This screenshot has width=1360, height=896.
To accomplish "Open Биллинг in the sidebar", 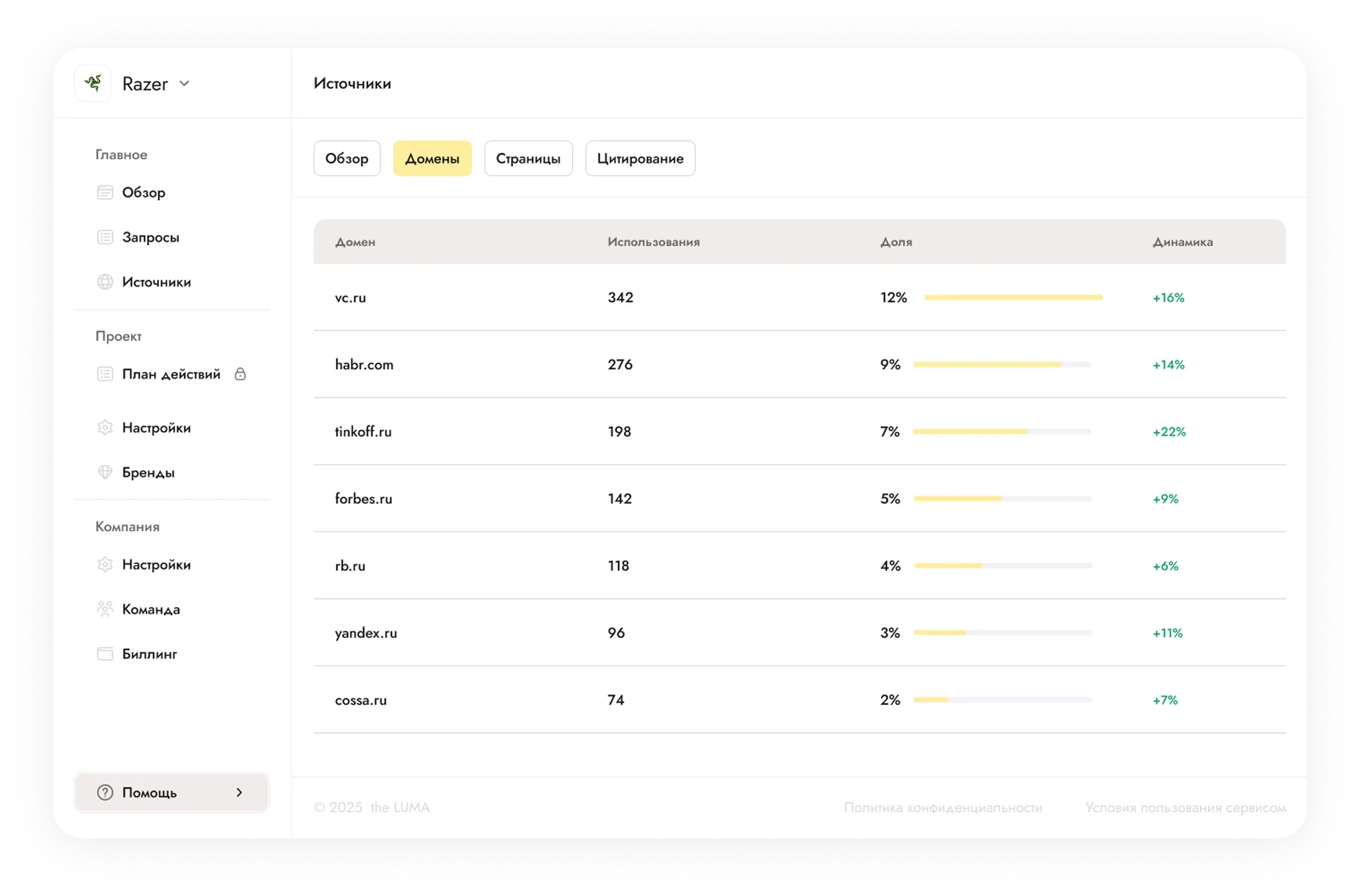I will (x=150, y=654).
